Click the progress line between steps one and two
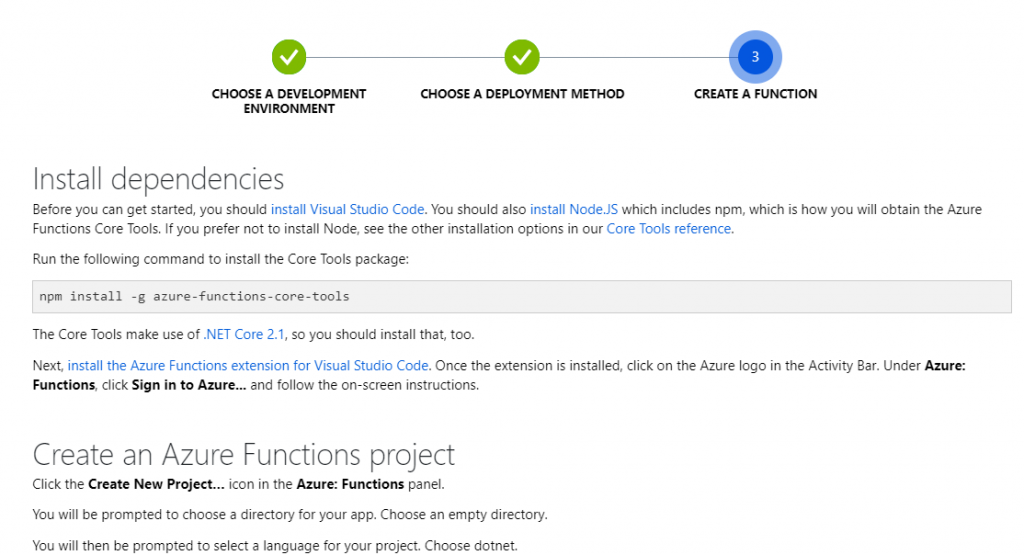Image resolution: width=1024 pixels, height=555 pixels. [x=405, y=57]
